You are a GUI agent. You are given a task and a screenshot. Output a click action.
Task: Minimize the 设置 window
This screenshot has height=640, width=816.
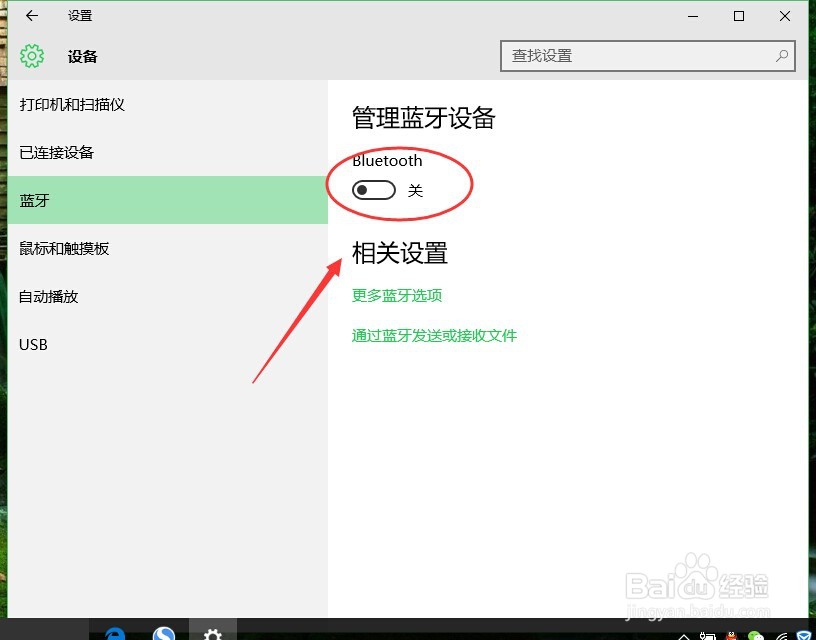click(693, 16)
